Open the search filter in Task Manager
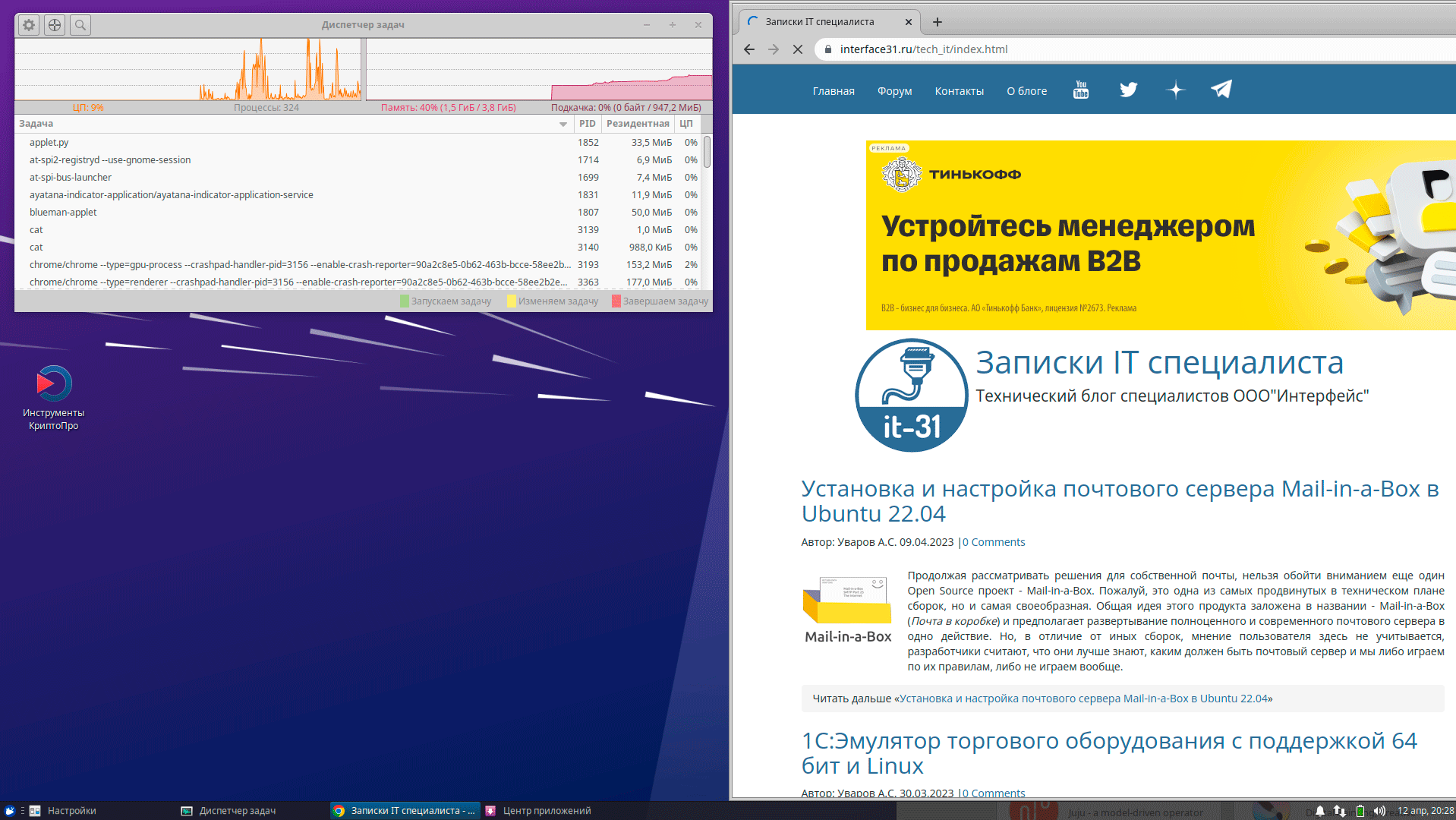This screenshot has height=820, width=1456. 80,25
